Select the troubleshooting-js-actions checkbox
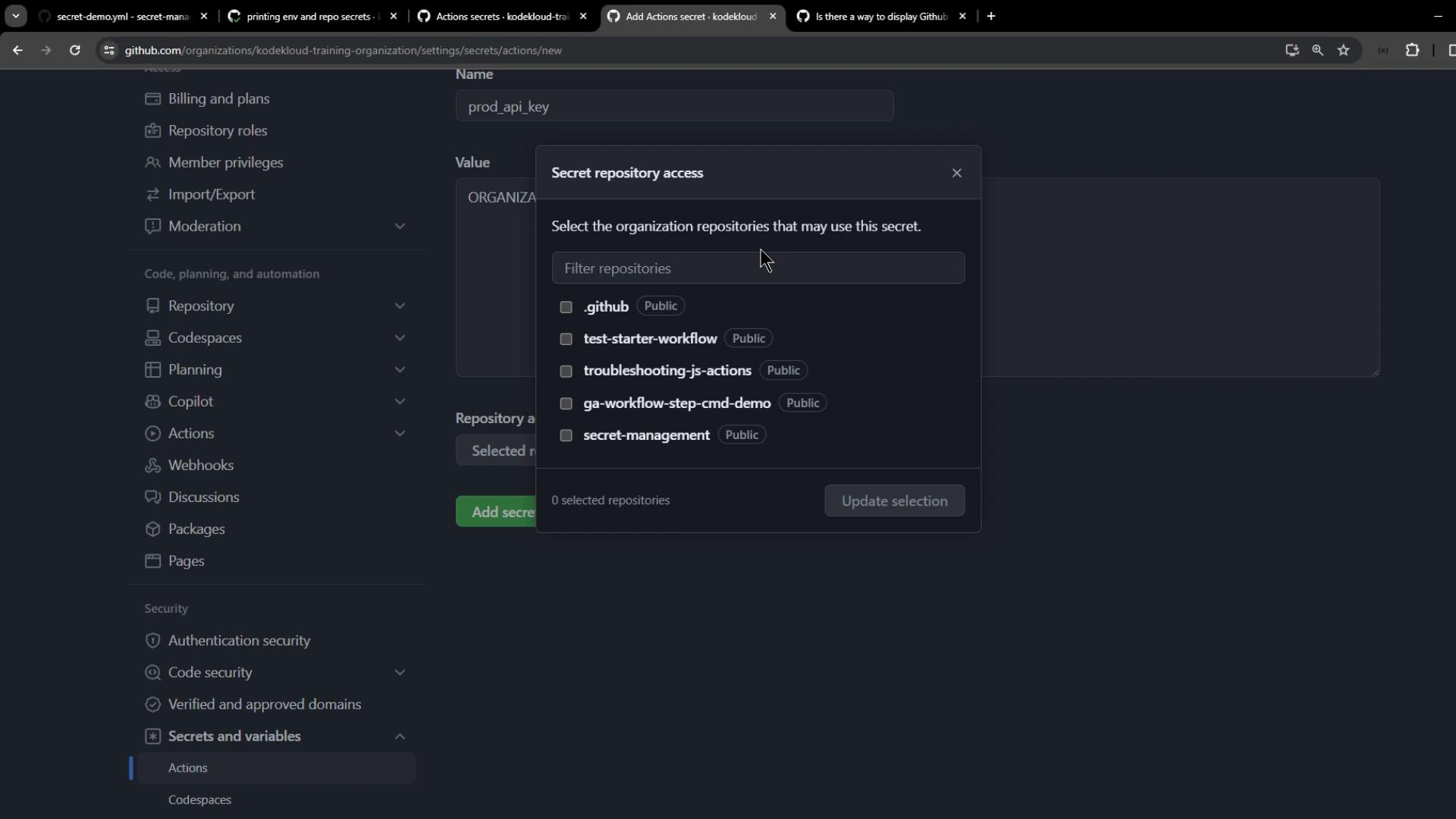This screenshot has width=1456, height=819. pos(566,371)
